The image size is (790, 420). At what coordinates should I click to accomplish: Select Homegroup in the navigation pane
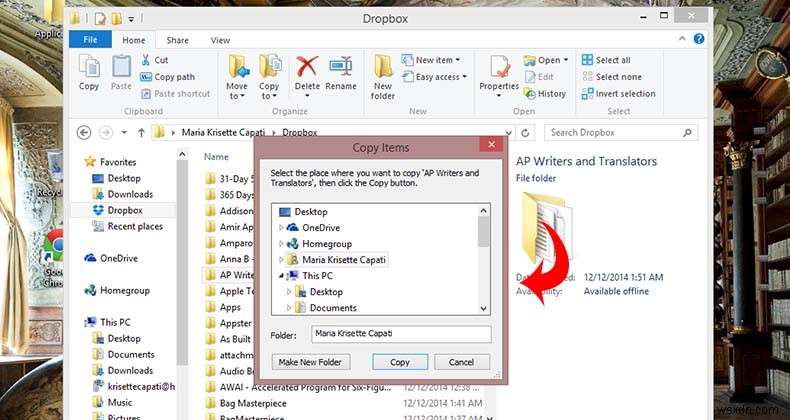point(117,291)
